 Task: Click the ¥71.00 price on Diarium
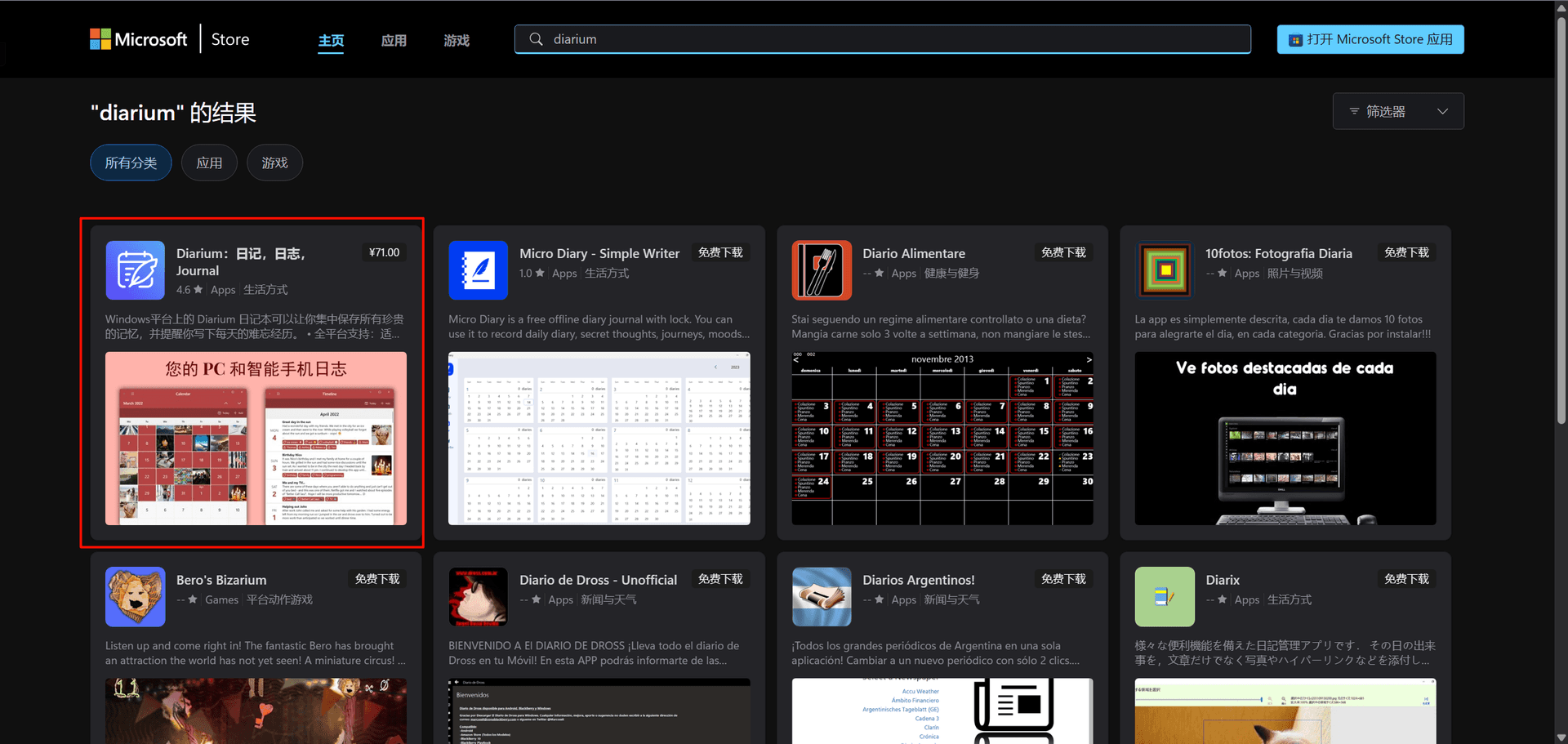[384, 252]
